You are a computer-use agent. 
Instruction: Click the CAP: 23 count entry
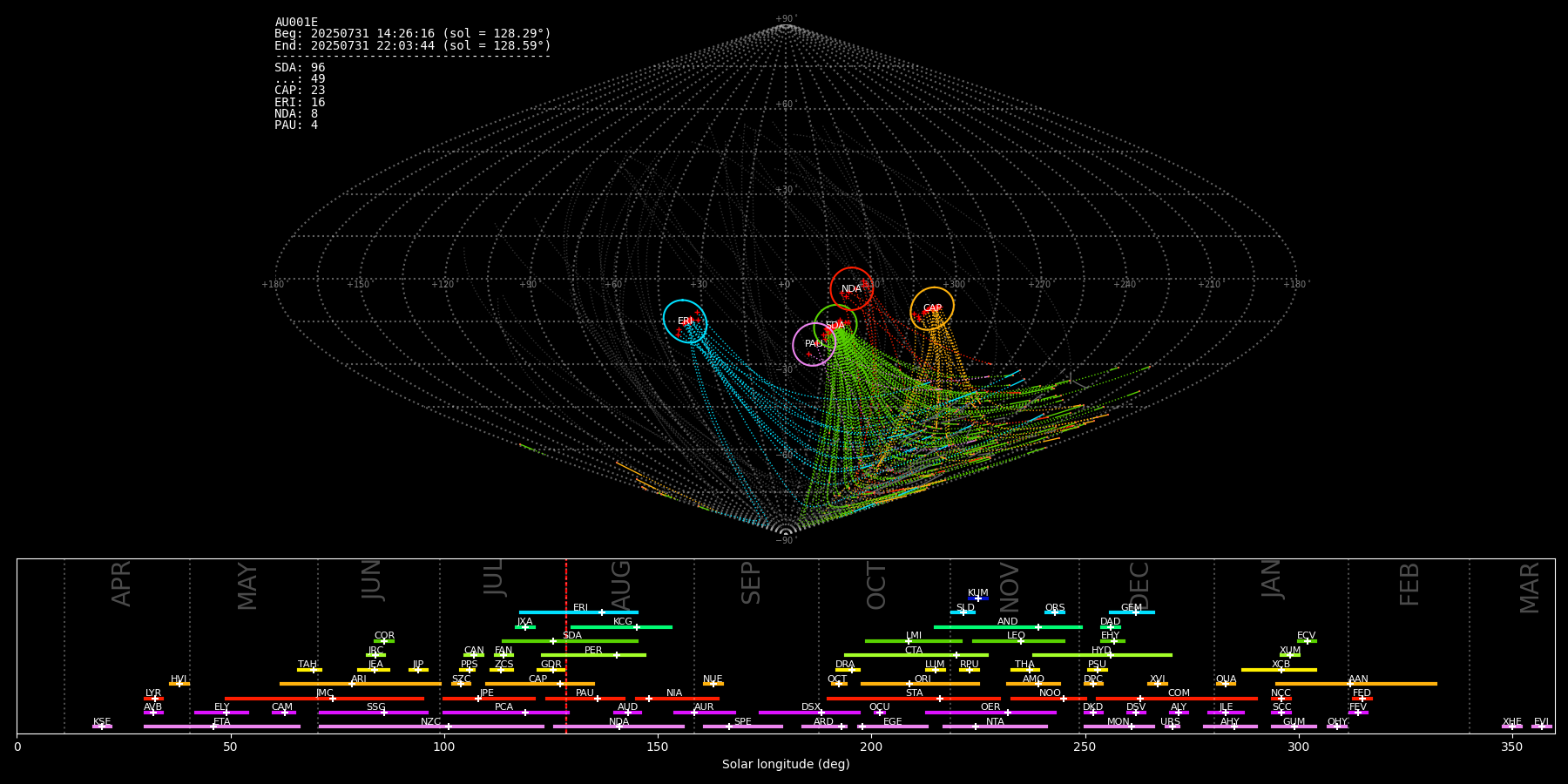(300, 91)
